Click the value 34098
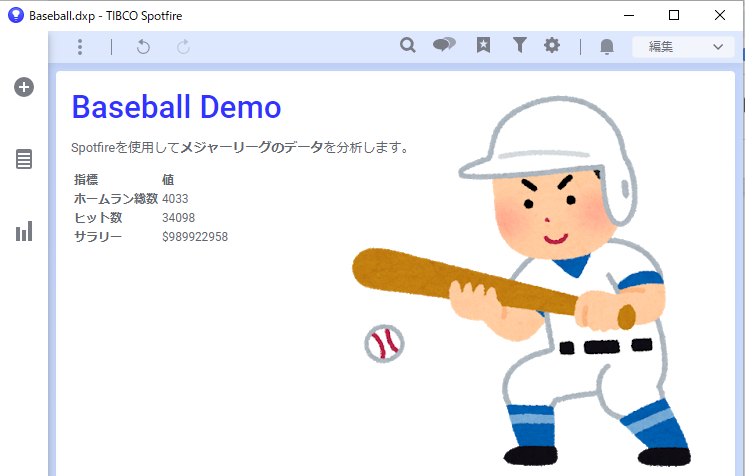 click(x=178, y=218)
